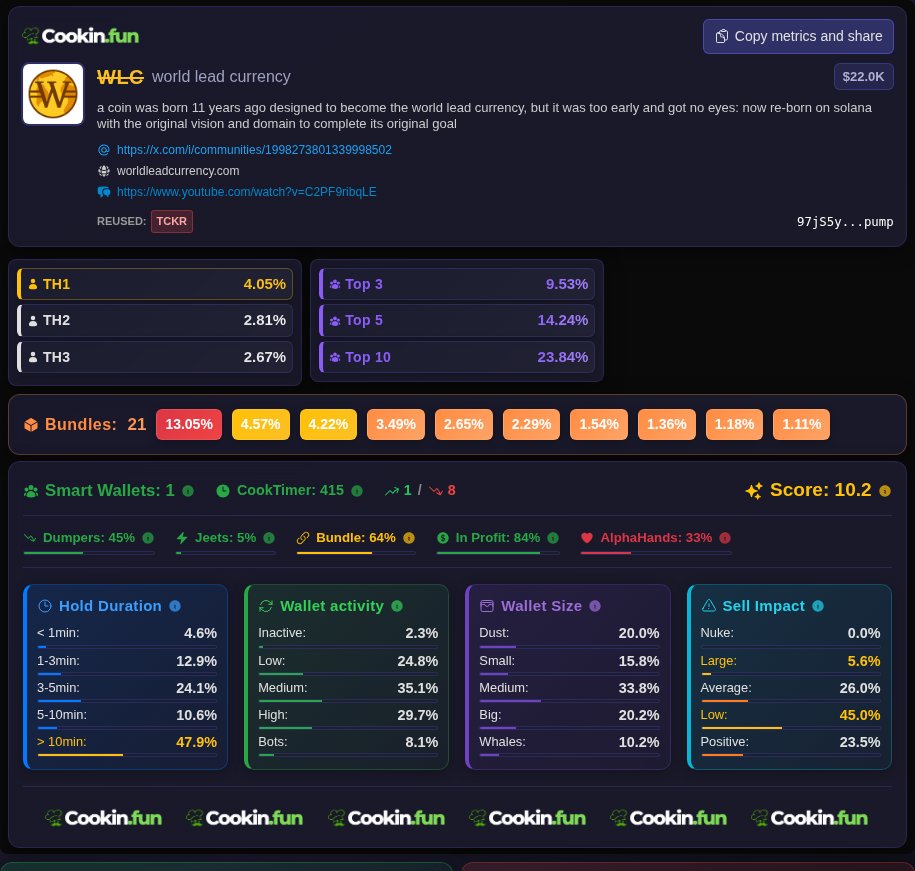The height and width of the screenshot is (871, 915).
Task: Click the CookTimer clock icon
Action: tap(223, 491)
